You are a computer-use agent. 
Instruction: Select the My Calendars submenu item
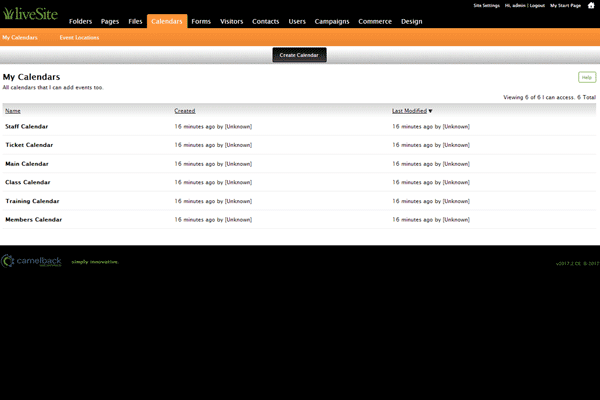pos(19,37)
